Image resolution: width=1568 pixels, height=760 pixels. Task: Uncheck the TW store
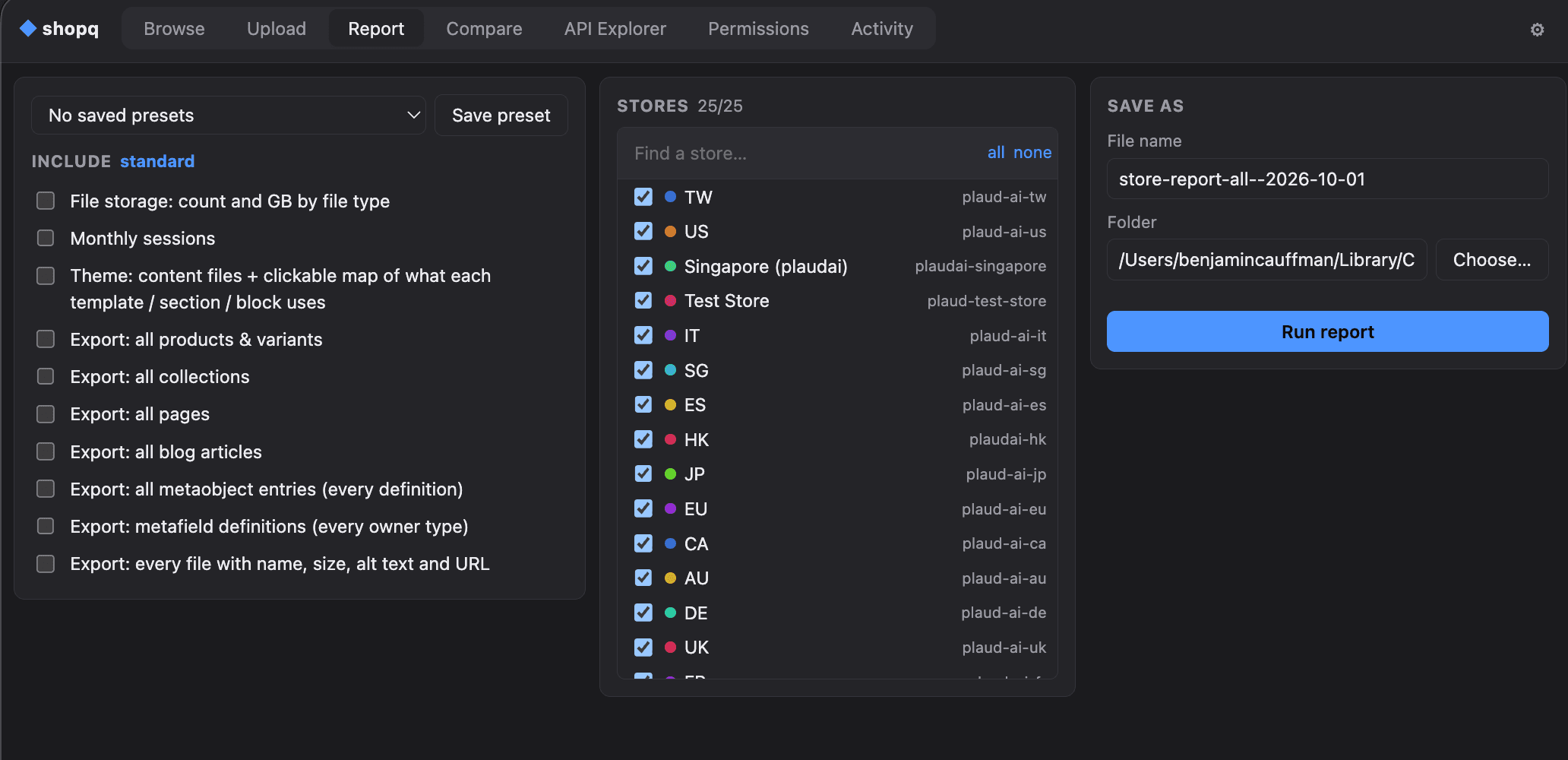pos(643,197)
